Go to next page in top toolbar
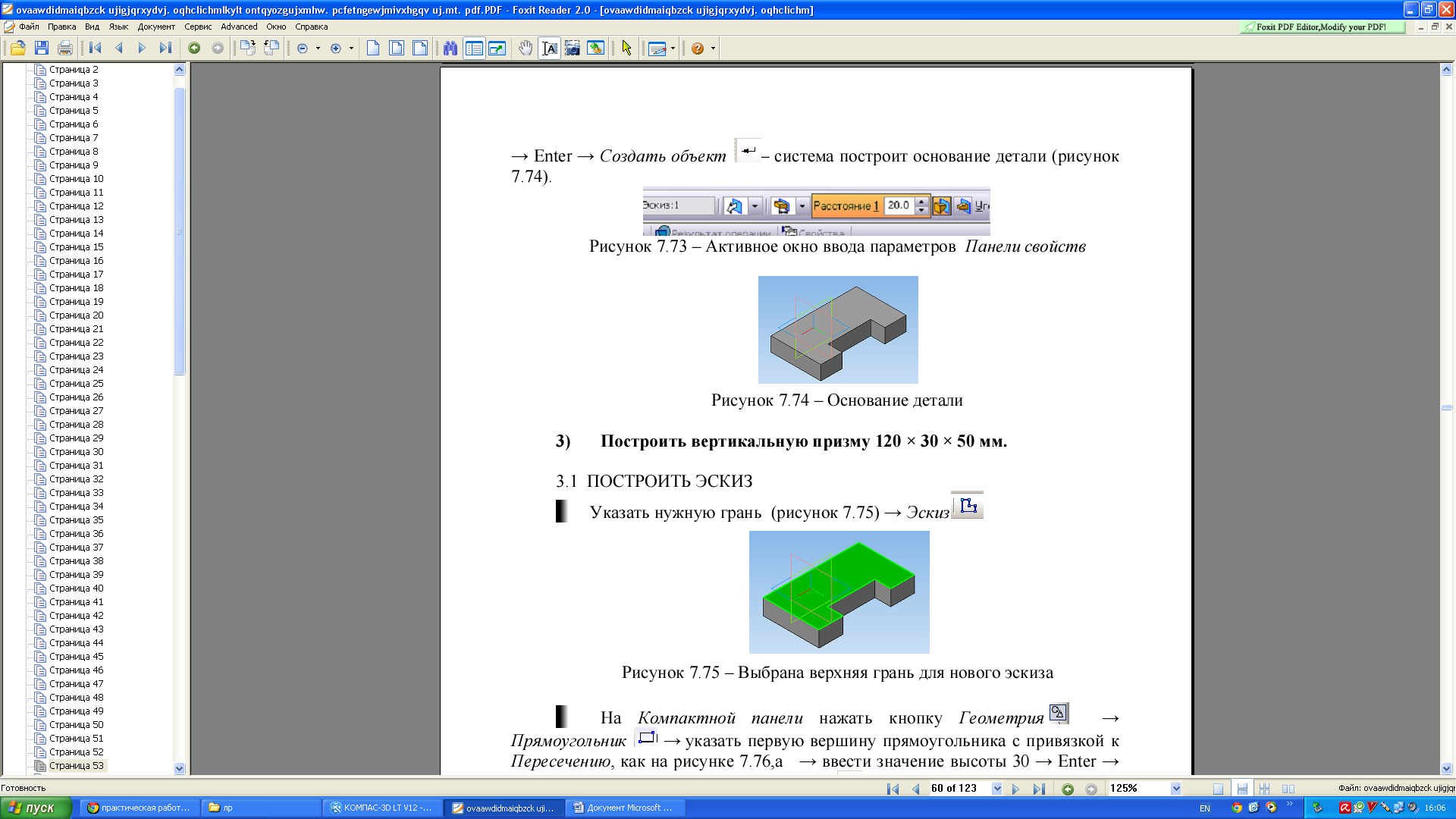This screenshot has width=1456, height=819. point(142,49)
